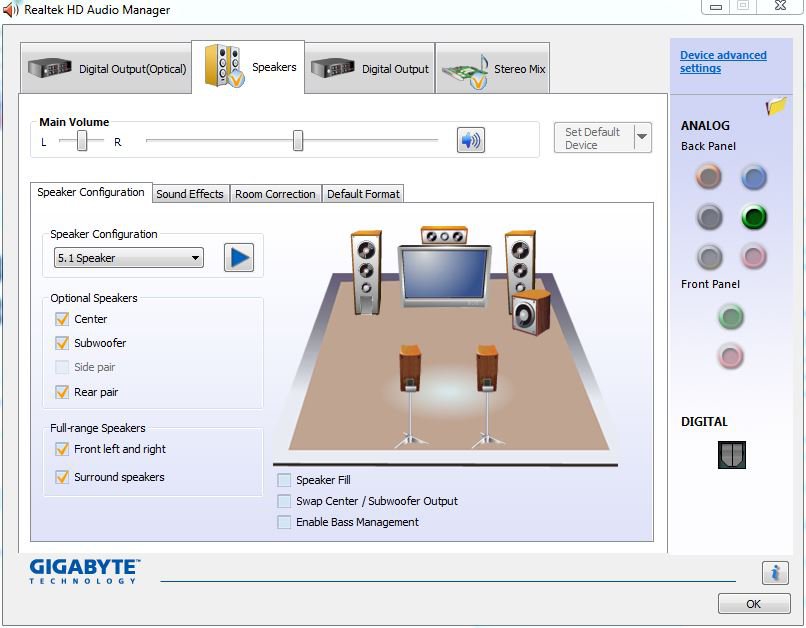The height and width of the screenshot is (628, 806).
Task: Click the green Back Panel line-out jack
Action: pyautogui.click(x=753, y=217)
